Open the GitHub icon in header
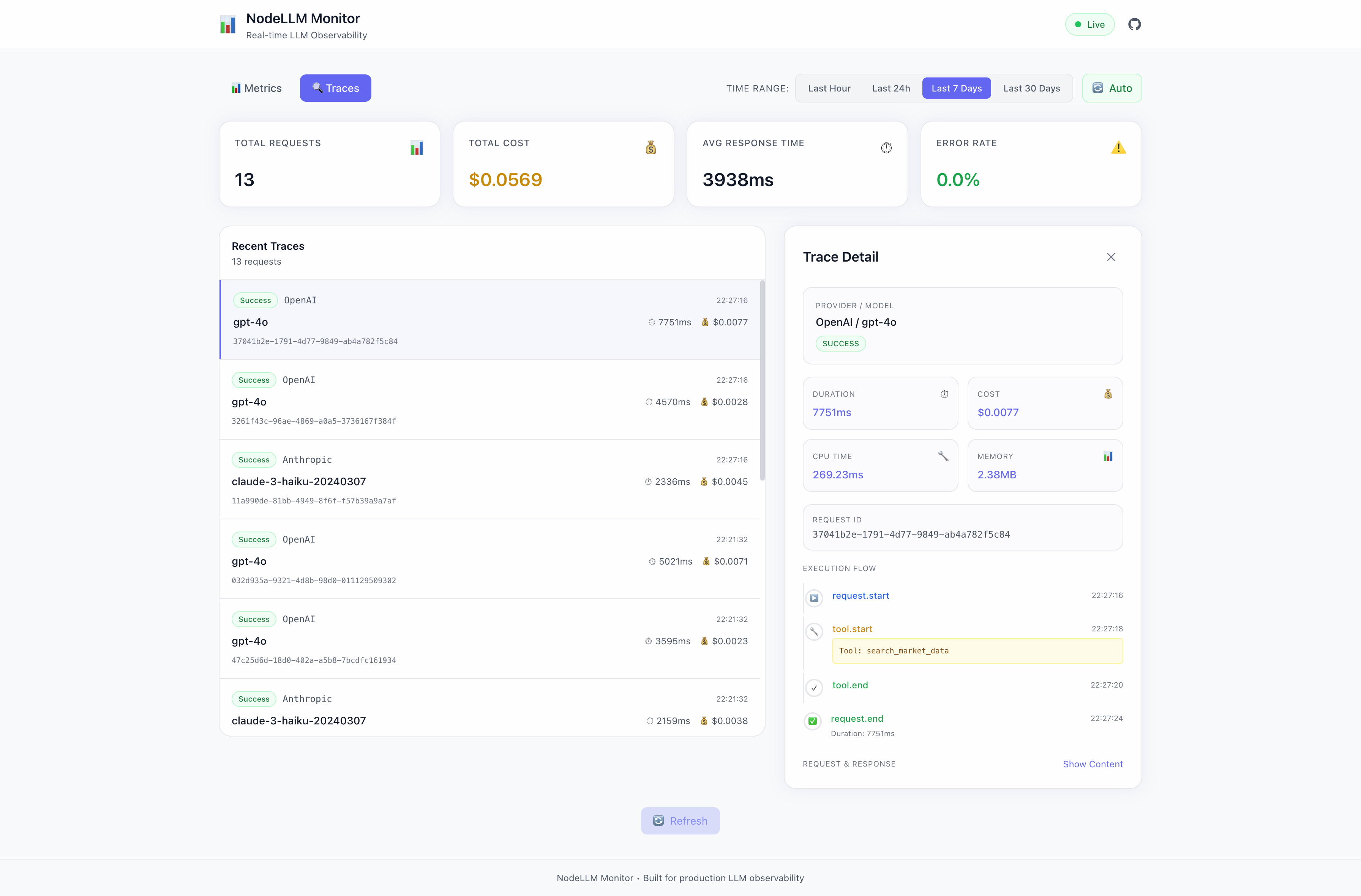 [x=1135, y=24]
